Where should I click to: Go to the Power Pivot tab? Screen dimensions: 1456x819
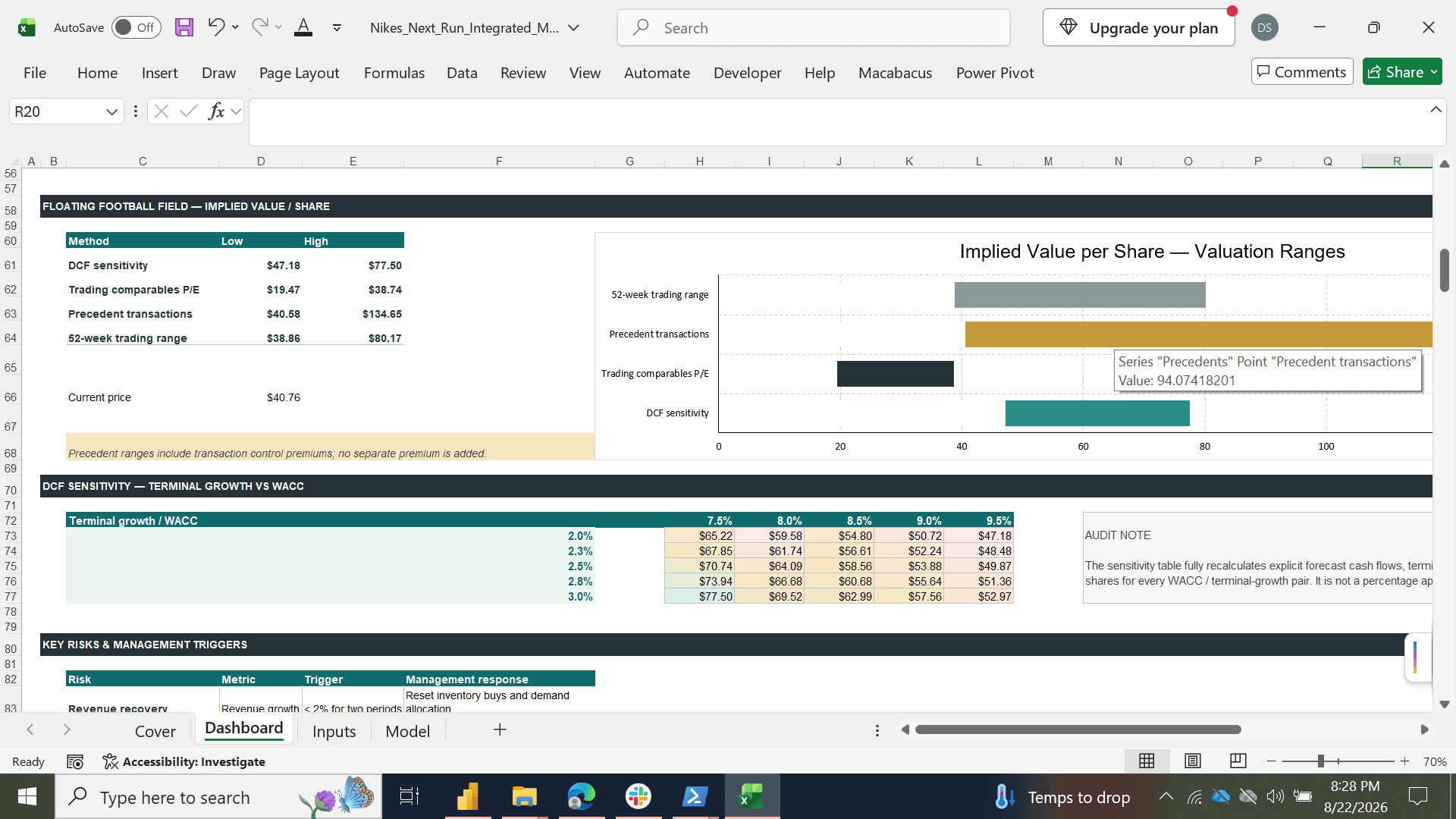click(995, 73)
